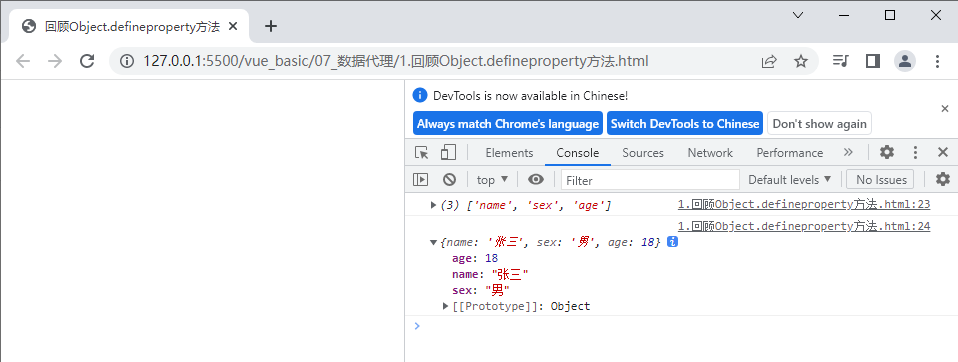This screenshot has height=362, width=958.
Task: Click the address bar URL
Action: point(395,61)
